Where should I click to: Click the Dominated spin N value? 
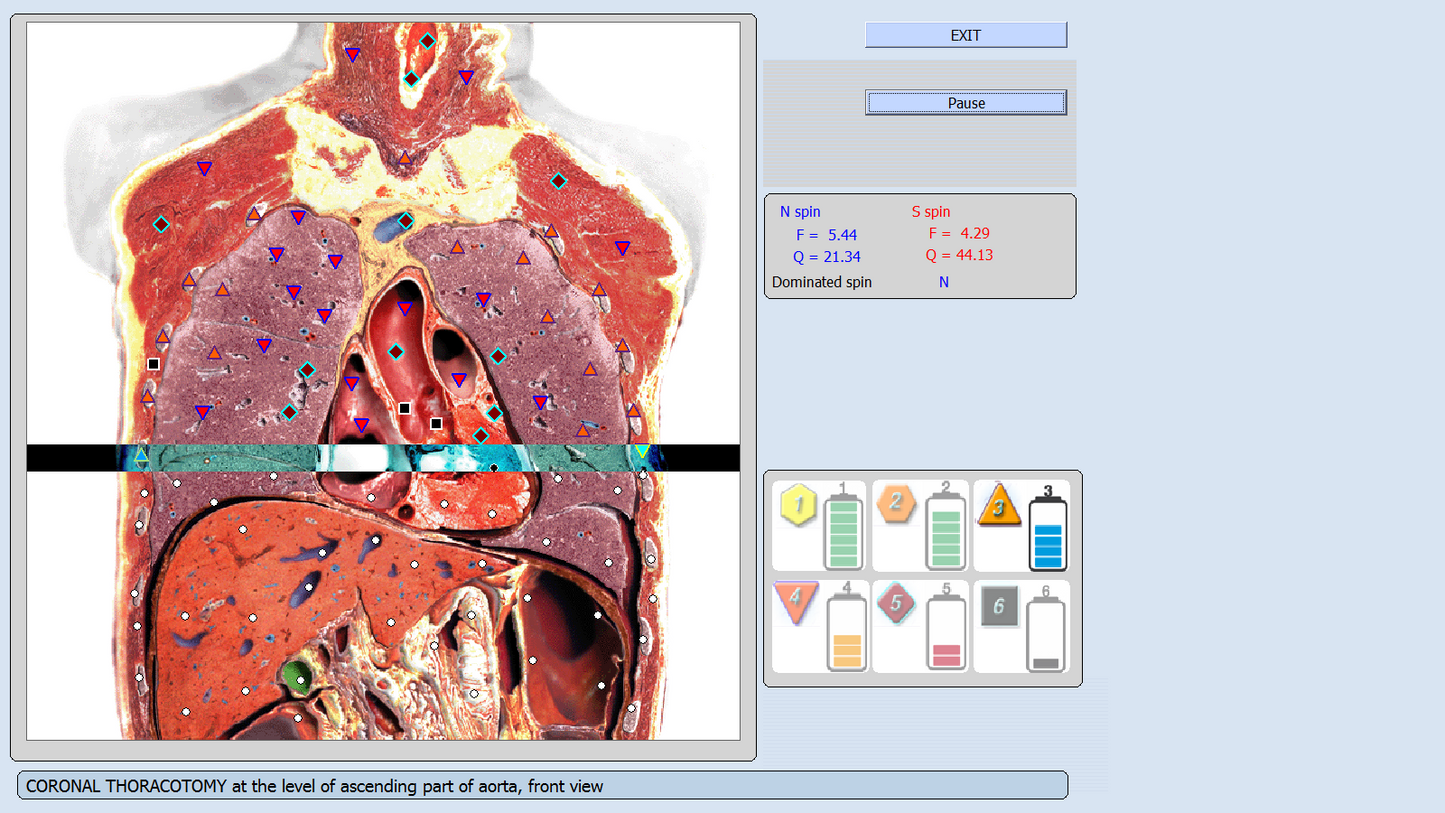pos(943,282)
